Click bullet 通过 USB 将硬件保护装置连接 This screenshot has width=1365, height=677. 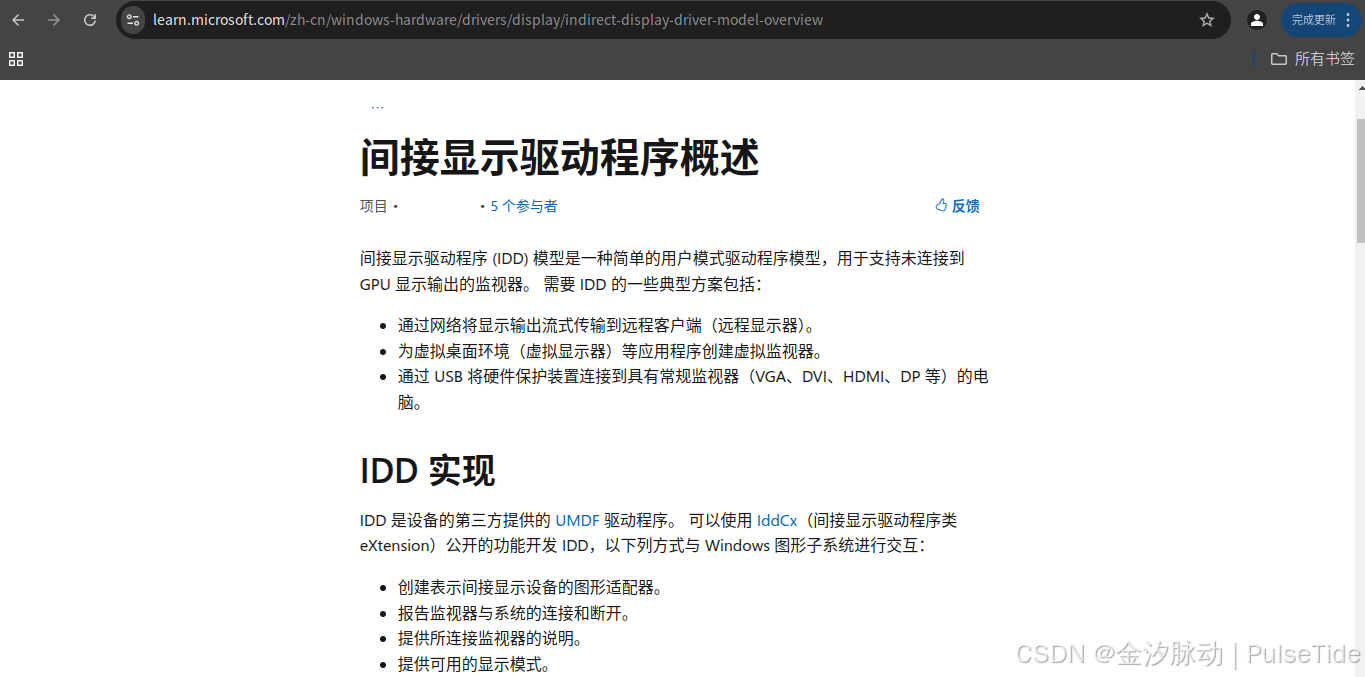tap(693, 389)
